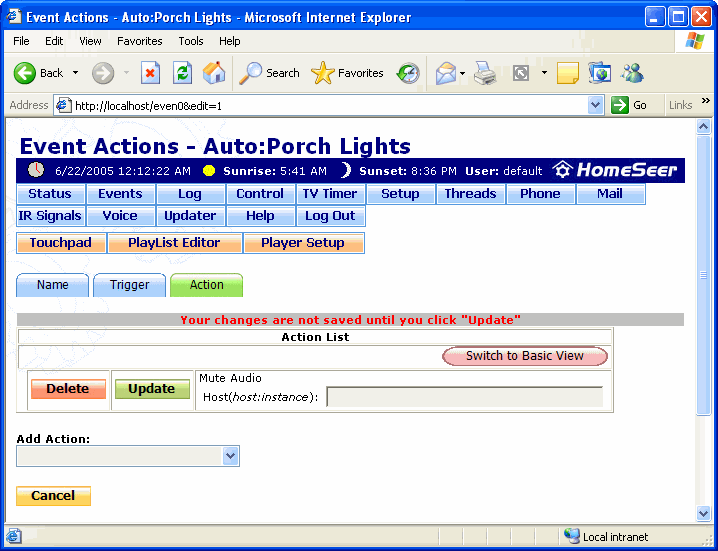Open the Touchpad button

[61, 243]
